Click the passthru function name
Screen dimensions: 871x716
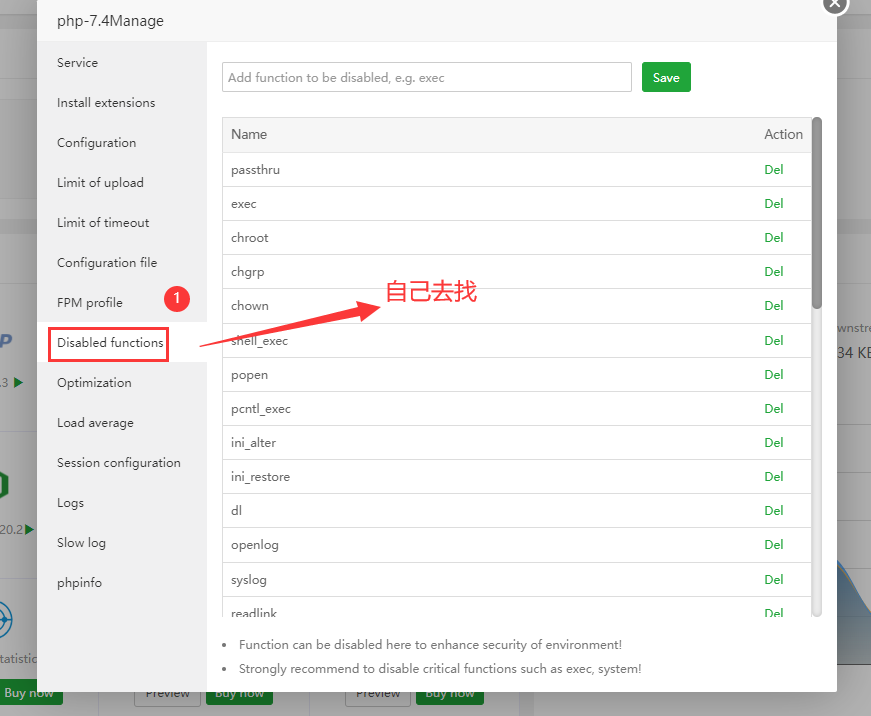[x=256, y=169]
